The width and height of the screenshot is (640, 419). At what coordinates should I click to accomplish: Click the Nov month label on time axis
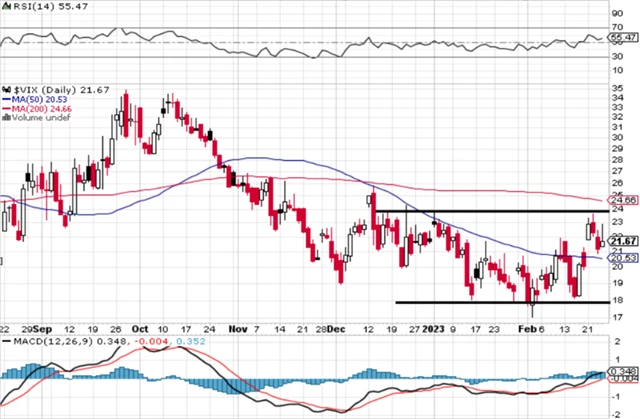click(236, 328)
